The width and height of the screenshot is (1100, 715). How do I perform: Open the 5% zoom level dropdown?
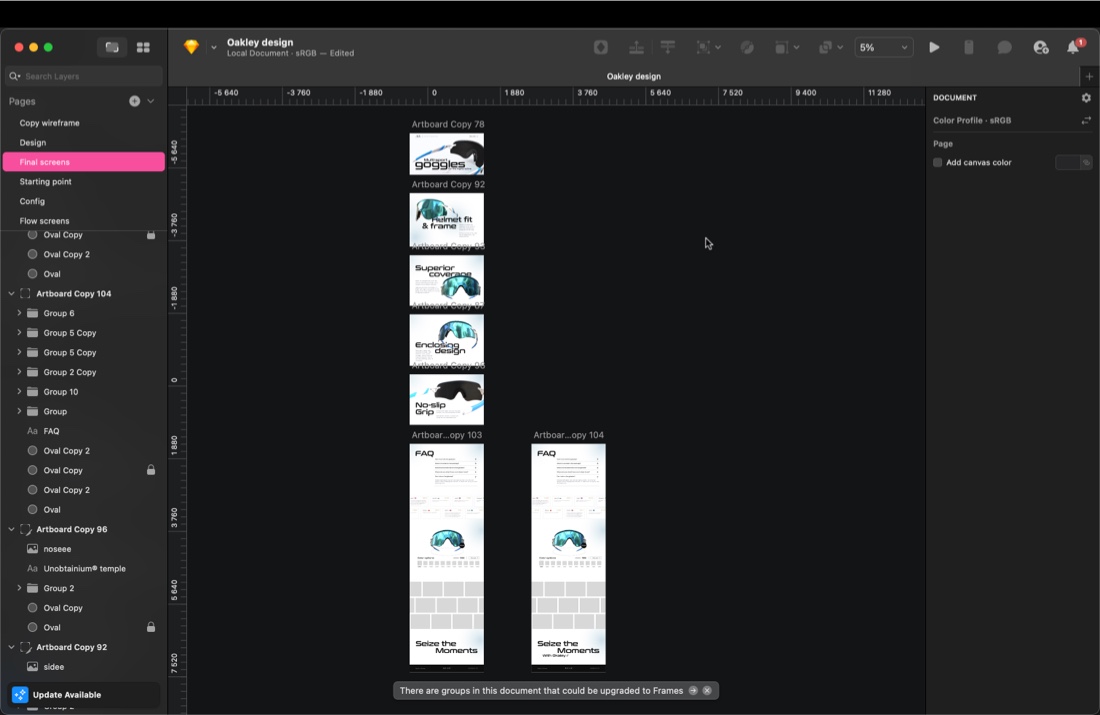[x=883, y=48]
